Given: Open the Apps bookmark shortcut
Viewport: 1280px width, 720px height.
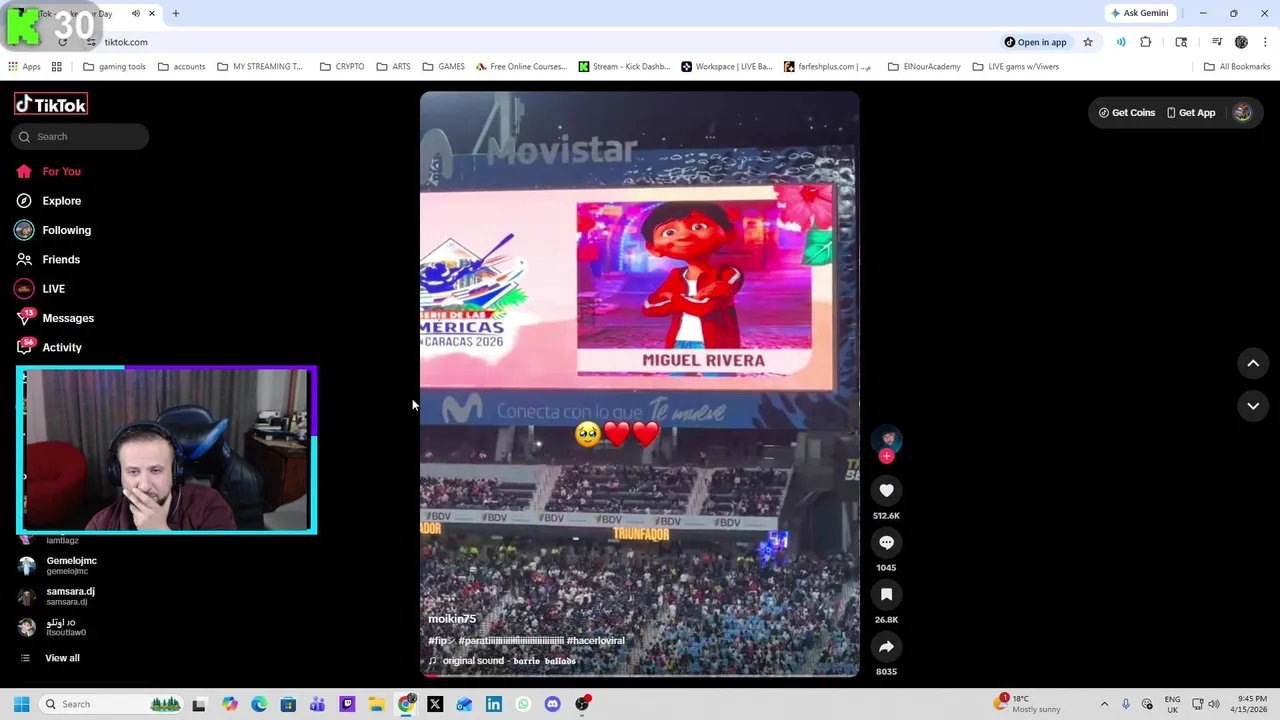Looking at the screenshot, I should [25, 67].
